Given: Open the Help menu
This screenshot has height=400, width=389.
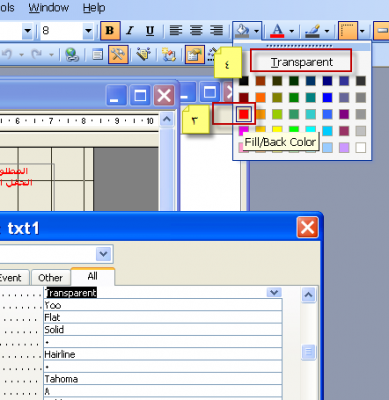Looking at the screenshot, I should click(94, 7).
